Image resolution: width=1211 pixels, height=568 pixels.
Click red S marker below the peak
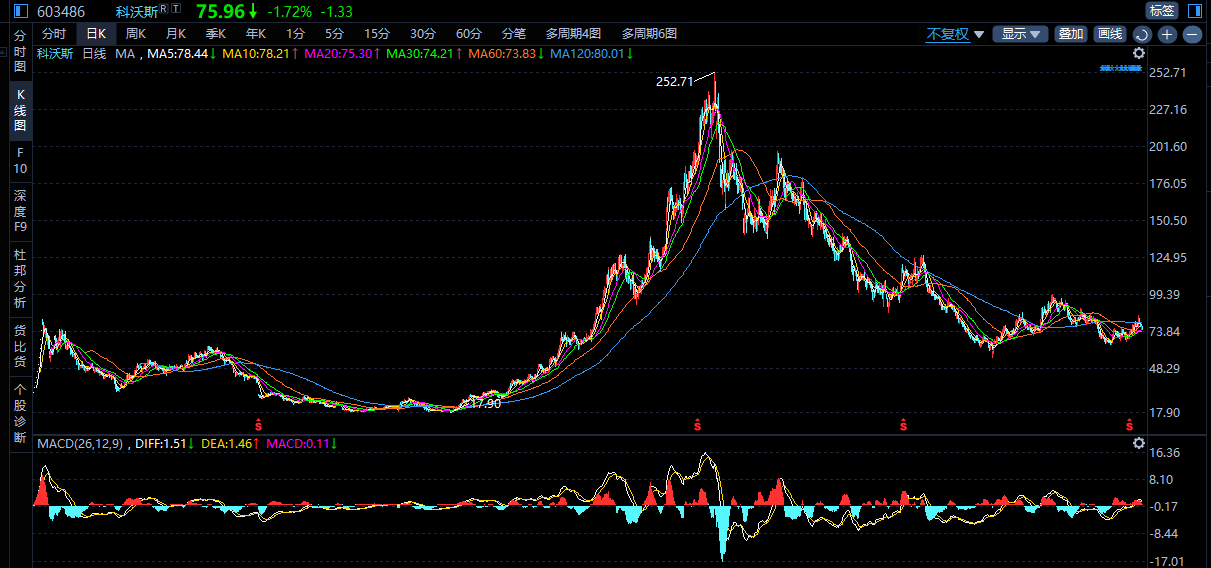click(x=697, y=425)
